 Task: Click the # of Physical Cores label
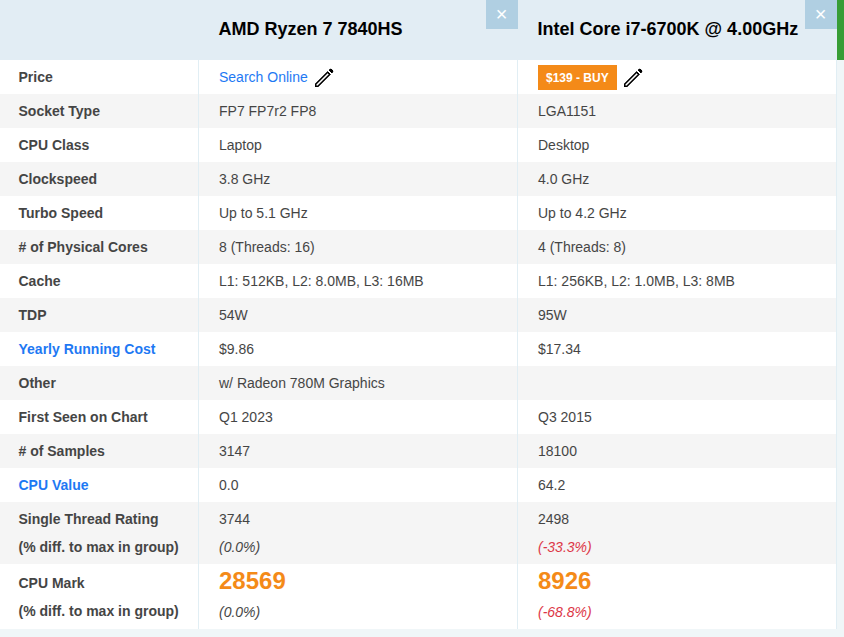click(83, 247)
